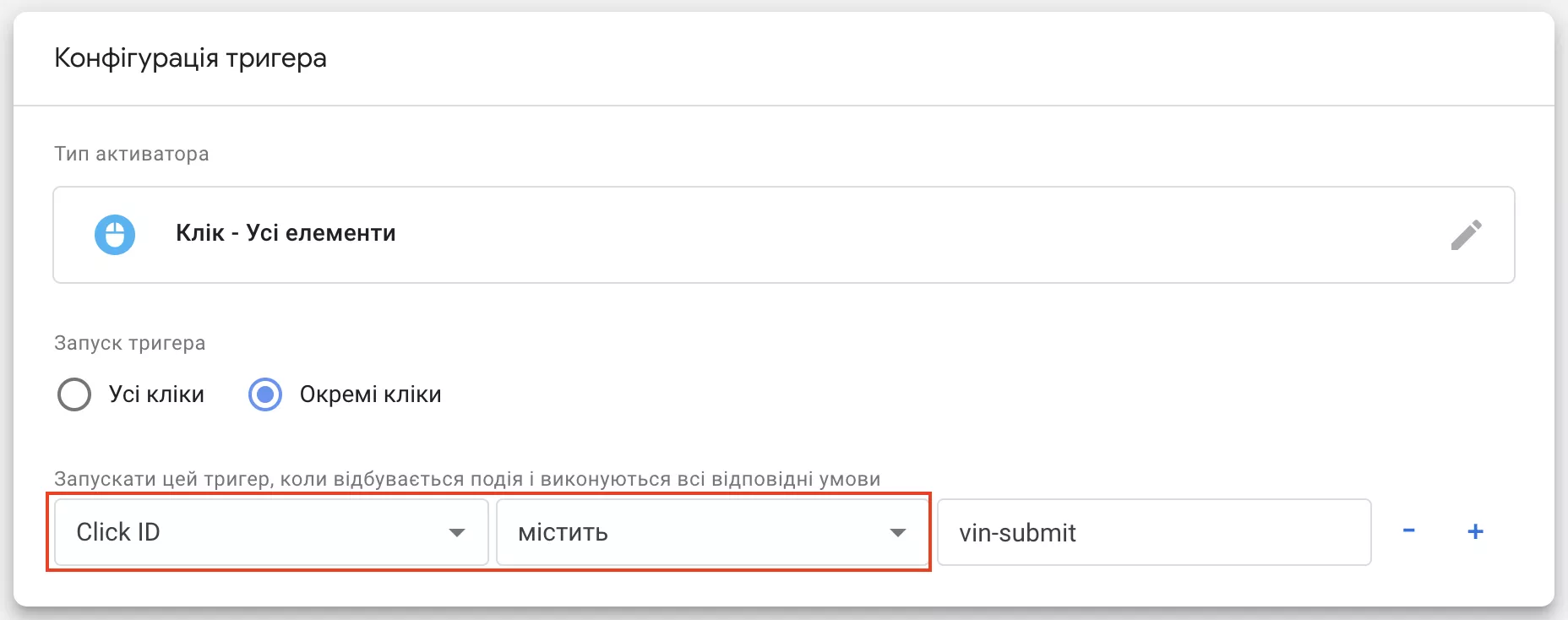Select the "Окремі кліки" radio button
The width and height of the screenshot is (1568, 620).
(265, 394)
